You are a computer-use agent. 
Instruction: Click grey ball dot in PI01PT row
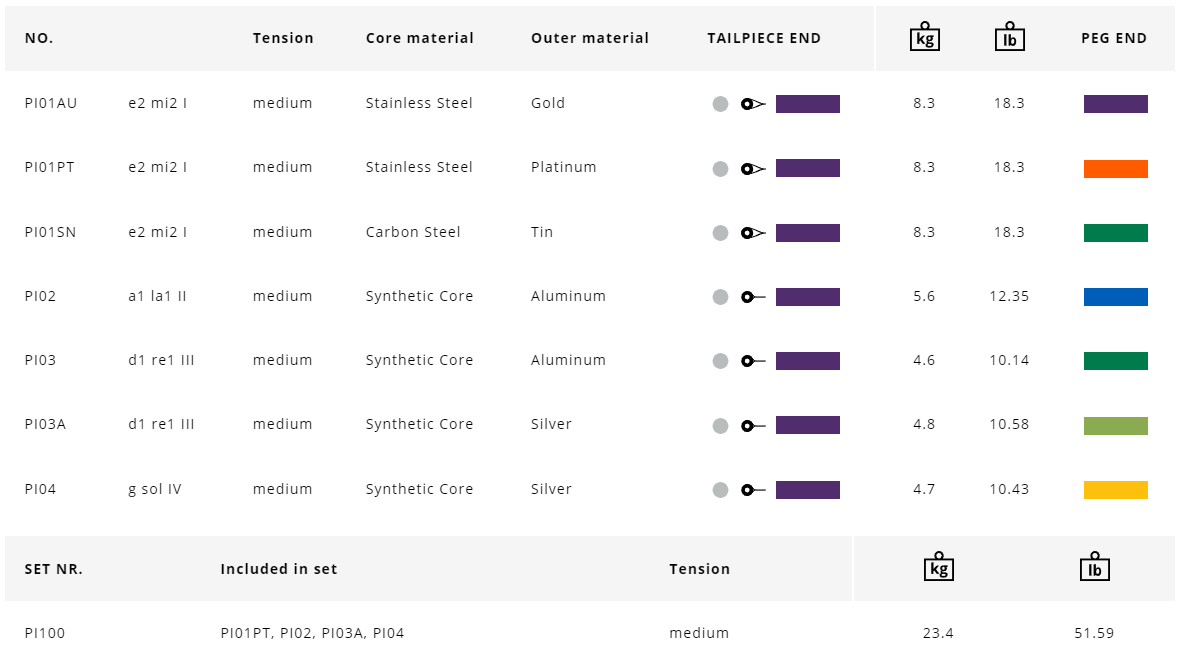click(x=720, y=169)
